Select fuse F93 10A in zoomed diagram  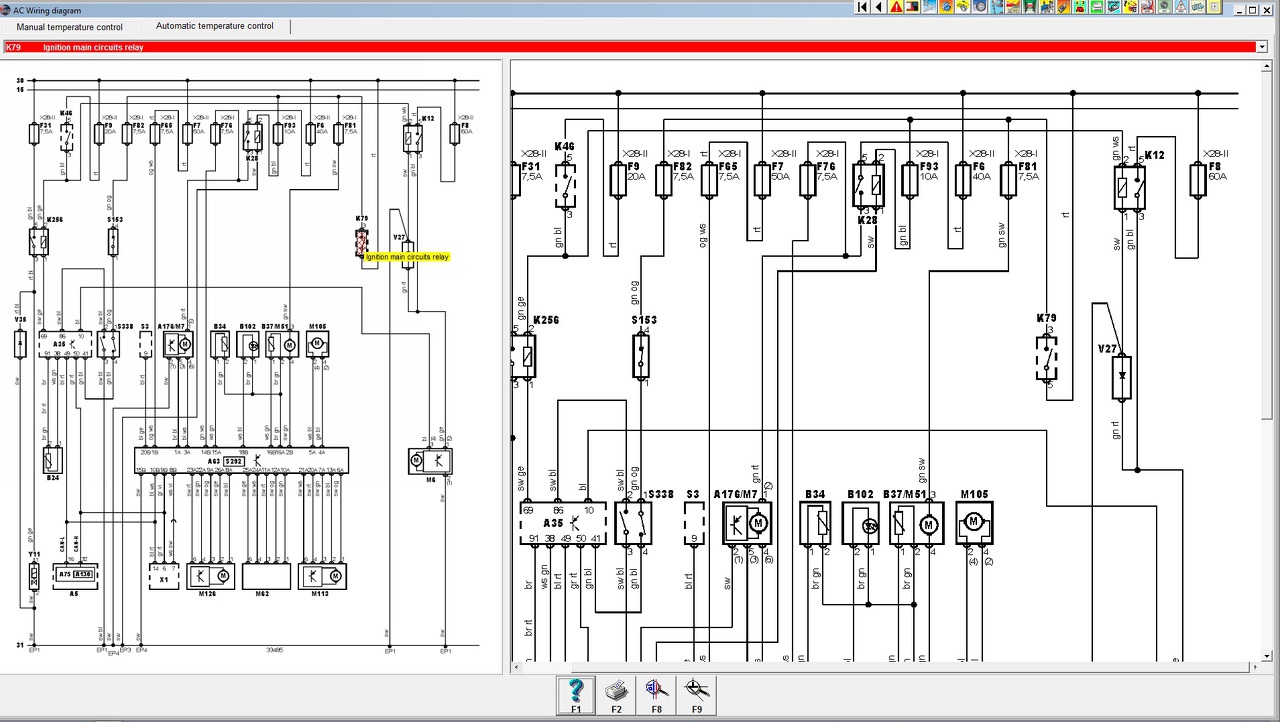coord(909,179)
